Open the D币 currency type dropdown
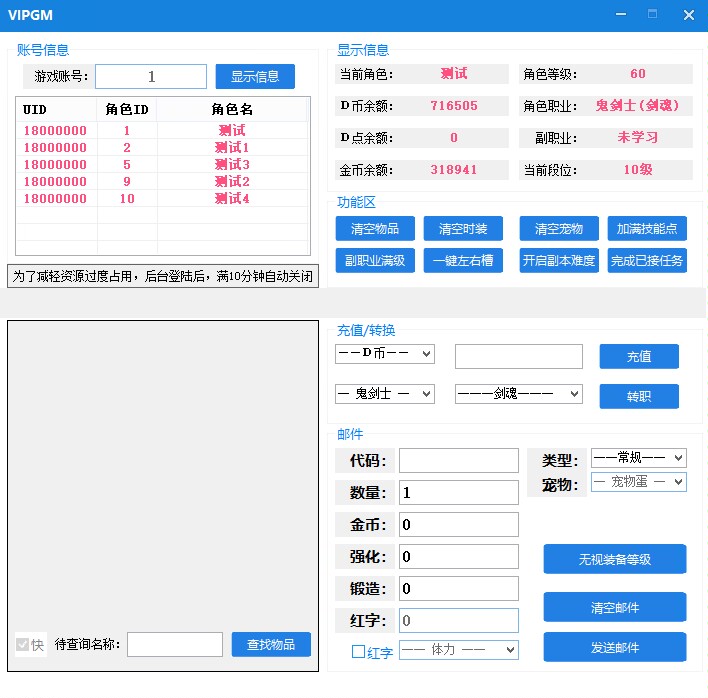Screen dimensions: 708x698 (384, 354)
